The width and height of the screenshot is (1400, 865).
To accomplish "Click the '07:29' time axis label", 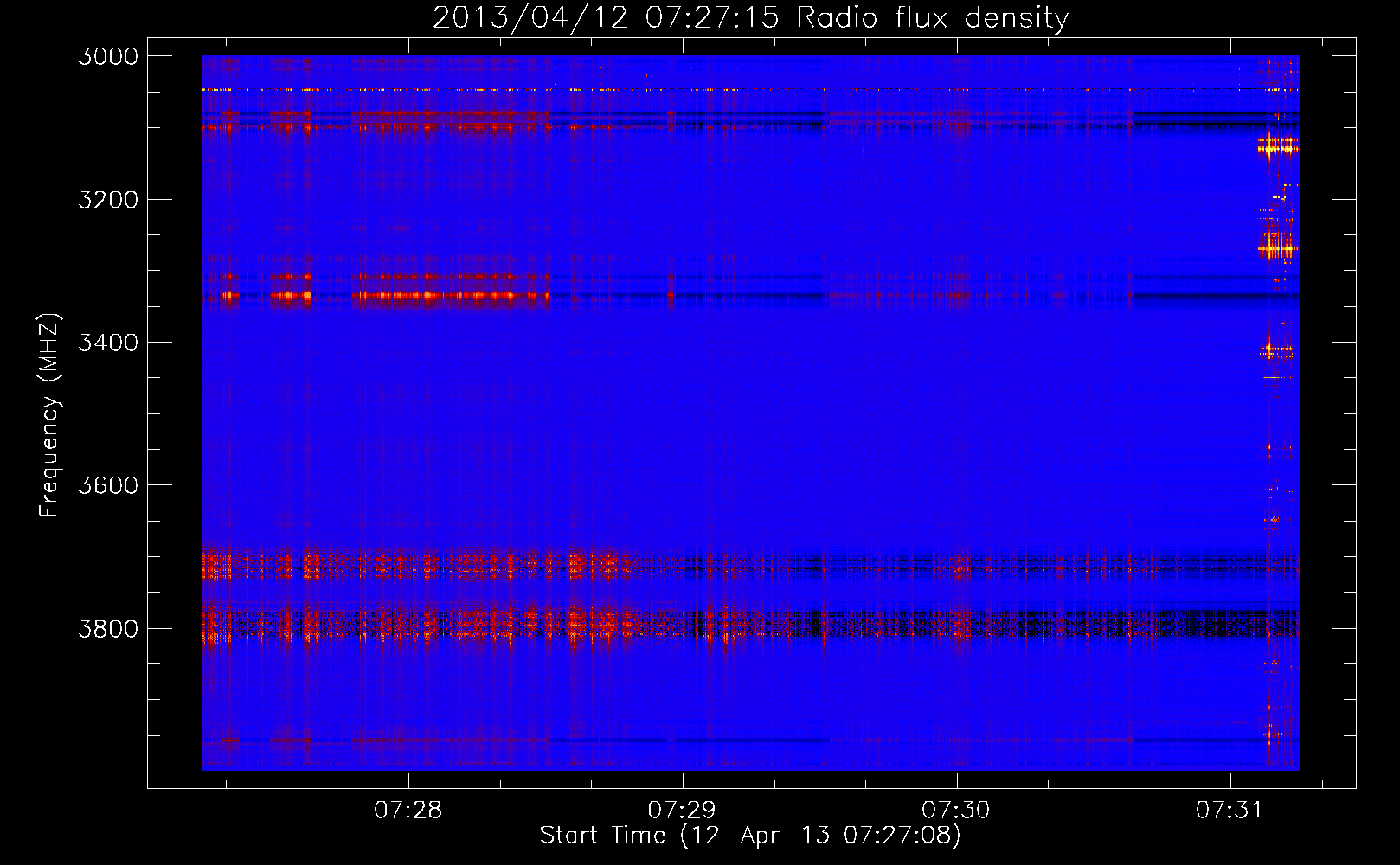I will [683, 811].
